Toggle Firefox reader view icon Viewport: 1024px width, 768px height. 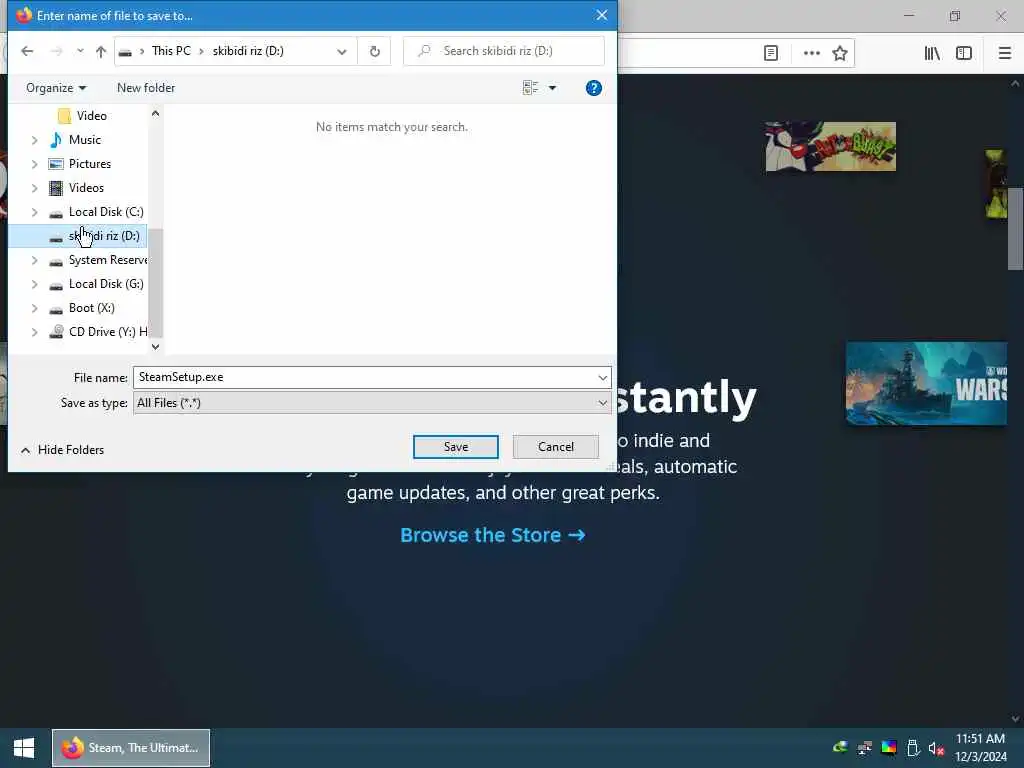click(771, 54)
